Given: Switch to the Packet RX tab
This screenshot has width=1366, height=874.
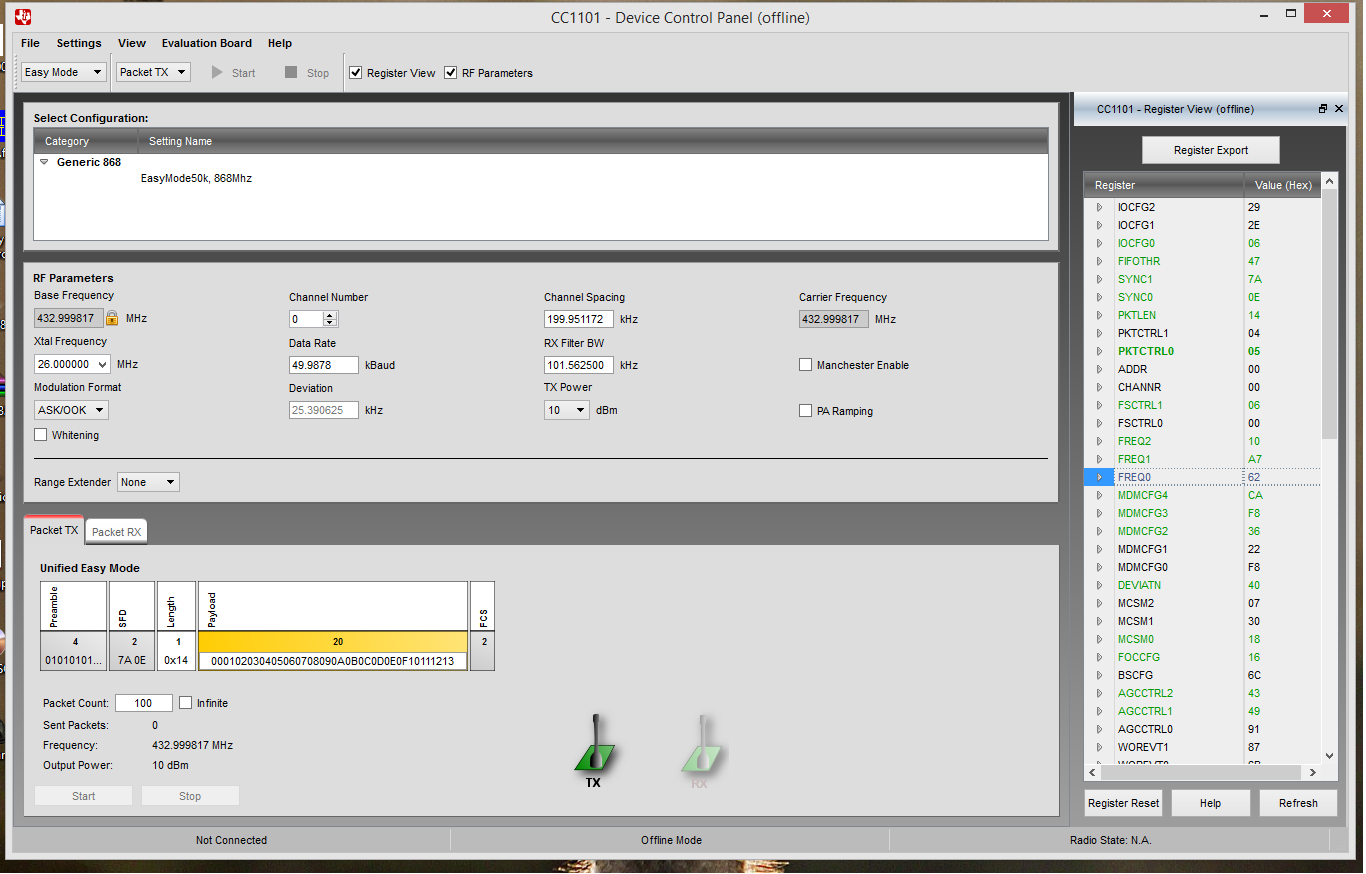Looking at the screenshot, I should point(116,532).
